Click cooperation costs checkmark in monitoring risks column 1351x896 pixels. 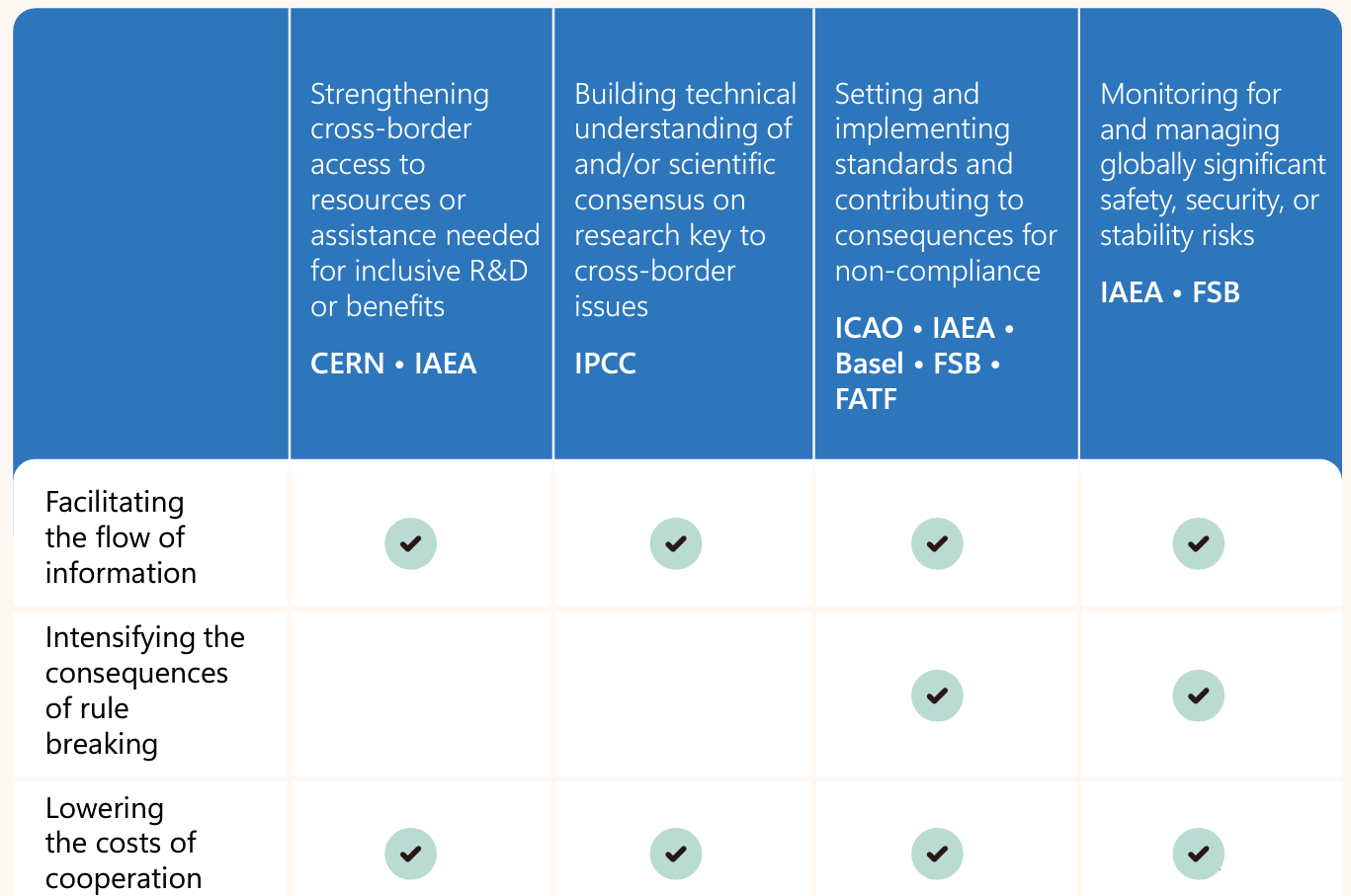pyautogui.click(x=1199, y=854)
